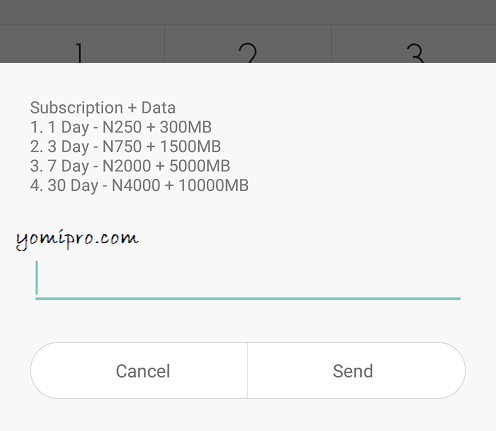The image size is (496, 431).
Task: Tap dimmed dialpad key 3
Action: click(x=414, y=44)
